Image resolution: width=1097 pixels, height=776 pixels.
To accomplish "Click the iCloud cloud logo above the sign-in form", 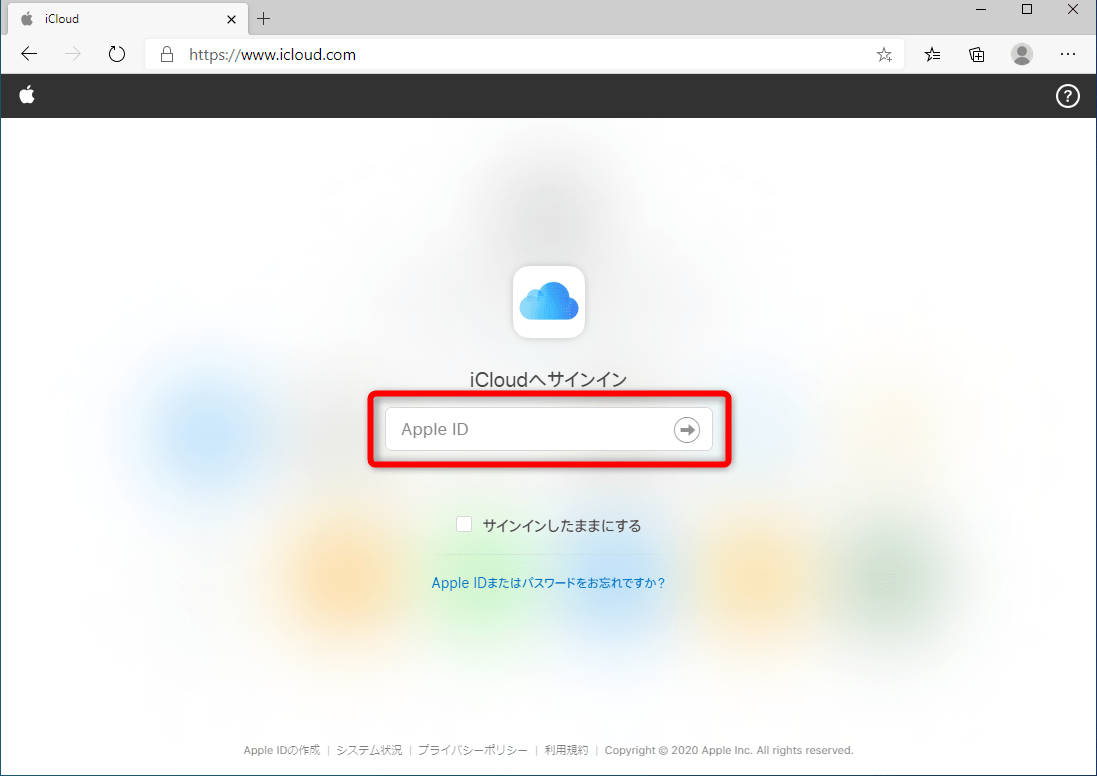I will coord(548,301).
